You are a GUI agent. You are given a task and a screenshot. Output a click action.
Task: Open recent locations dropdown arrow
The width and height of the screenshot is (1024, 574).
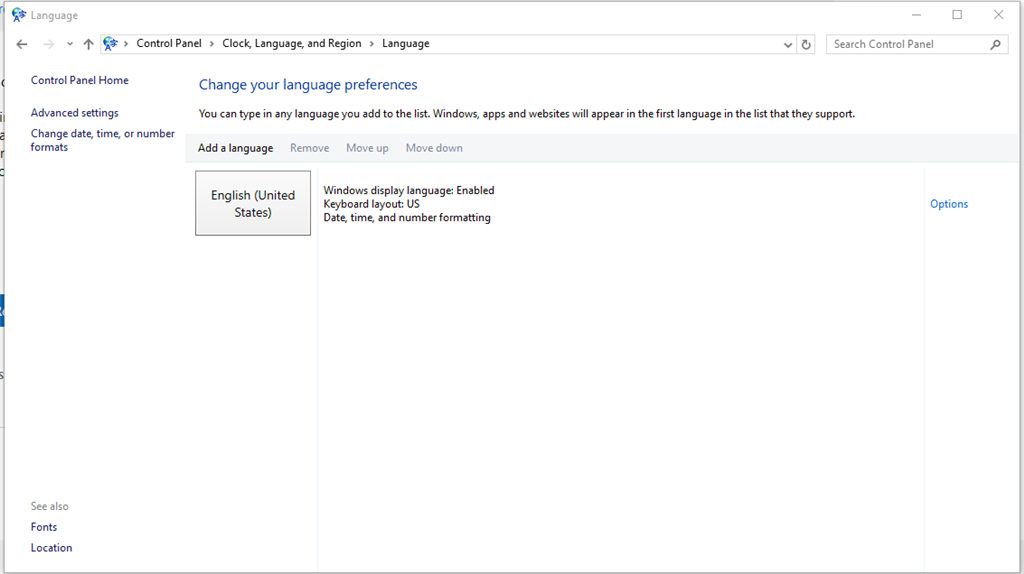69,44
